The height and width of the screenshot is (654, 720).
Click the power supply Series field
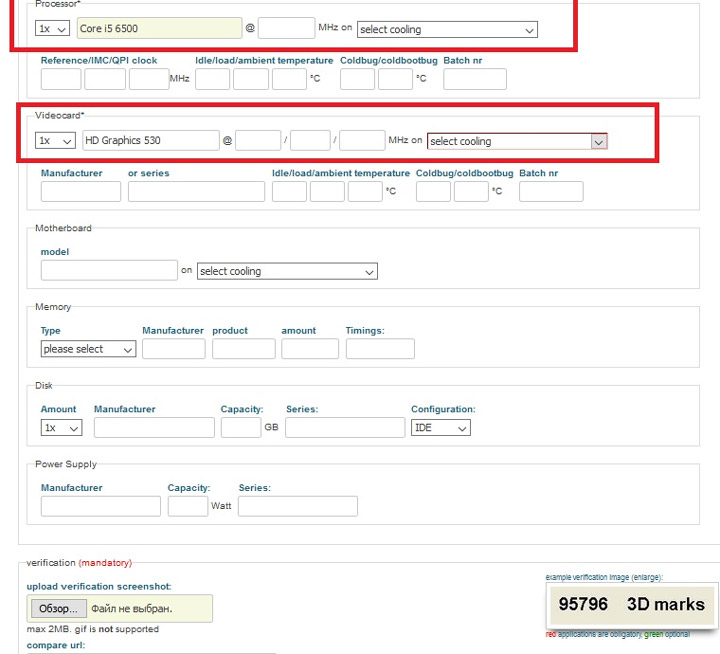(x=298, y=506)
